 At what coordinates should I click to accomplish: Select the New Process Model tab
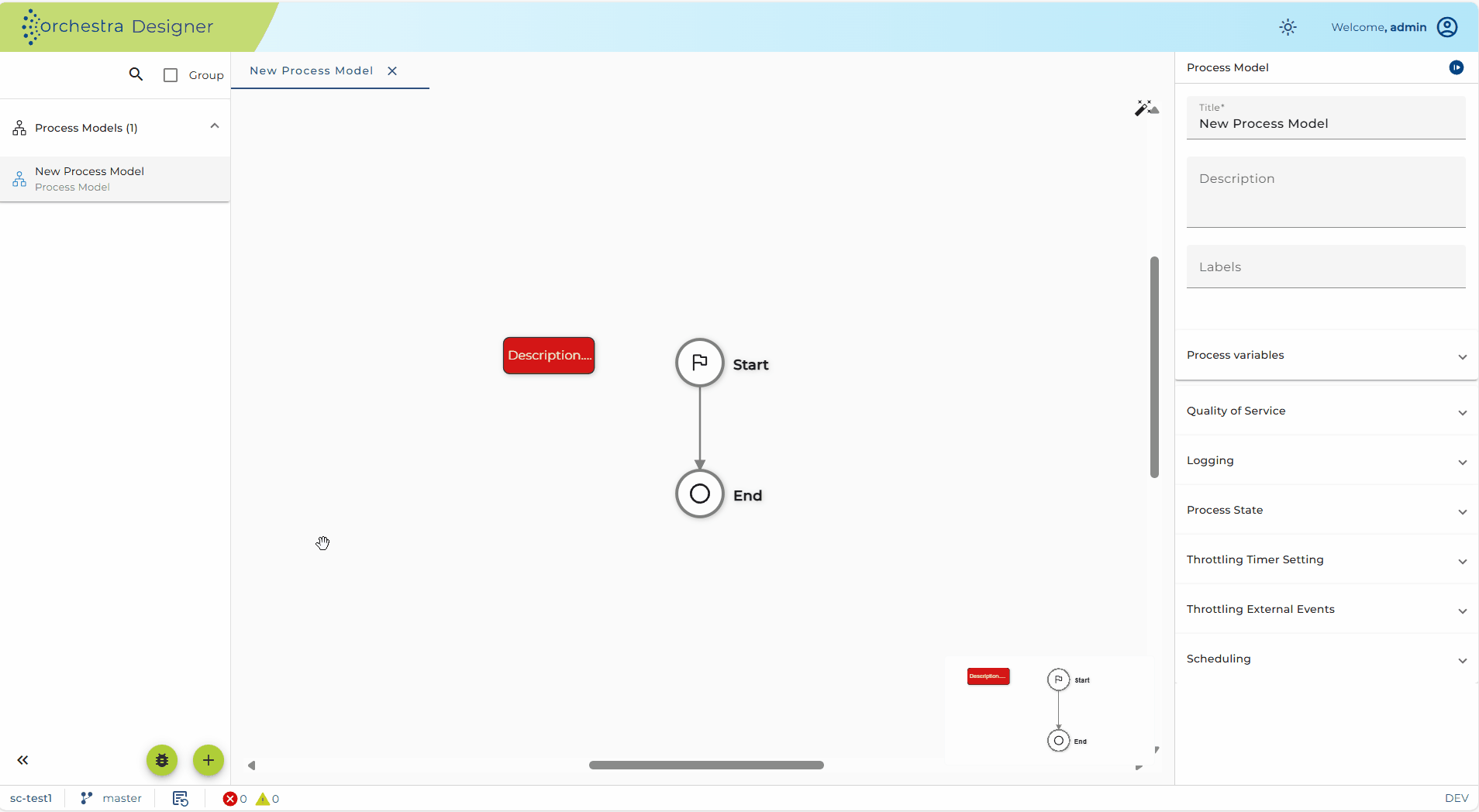pyautogui.click(x=311, y=71)
